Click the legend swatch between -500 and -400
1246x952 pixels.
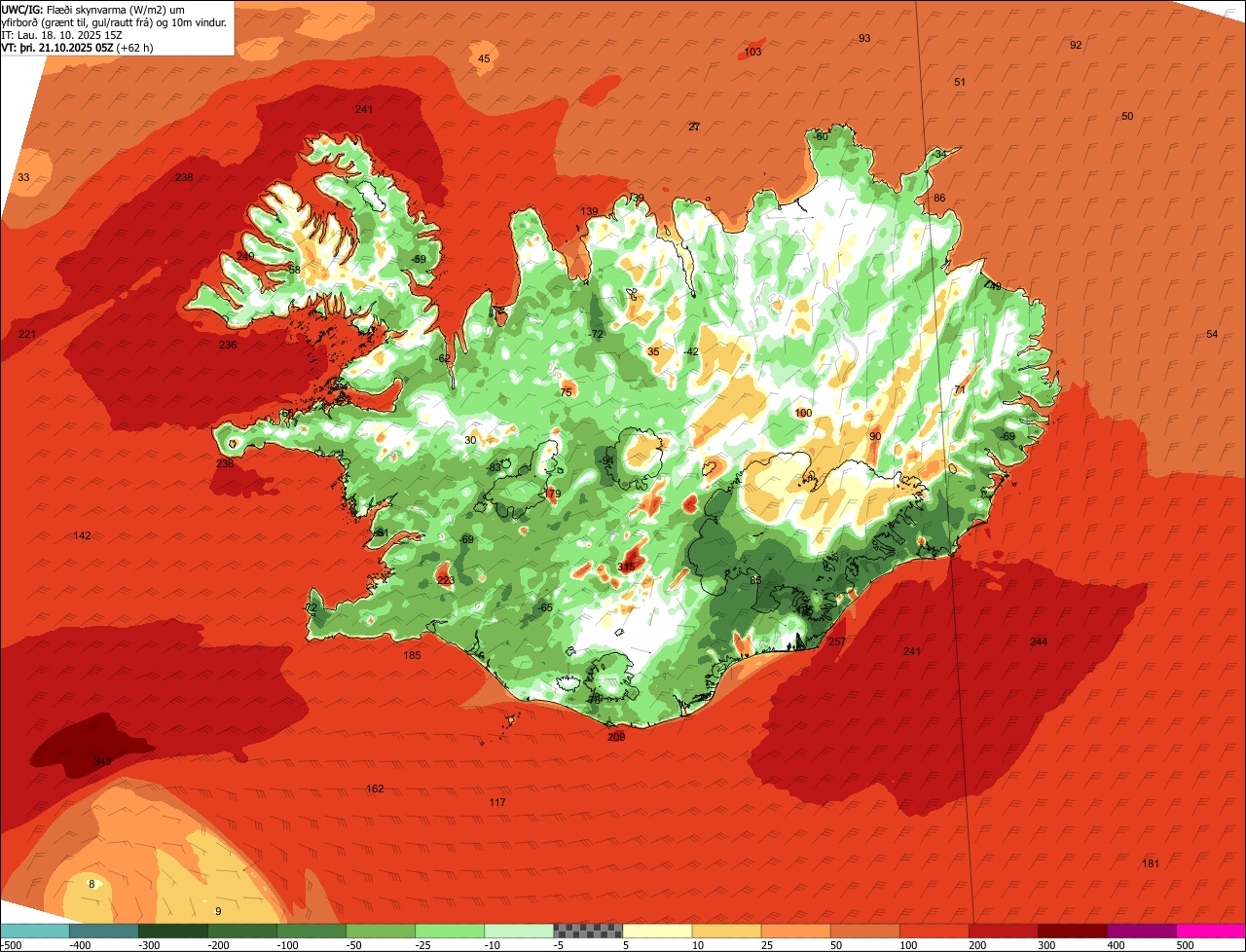[35, 931]
